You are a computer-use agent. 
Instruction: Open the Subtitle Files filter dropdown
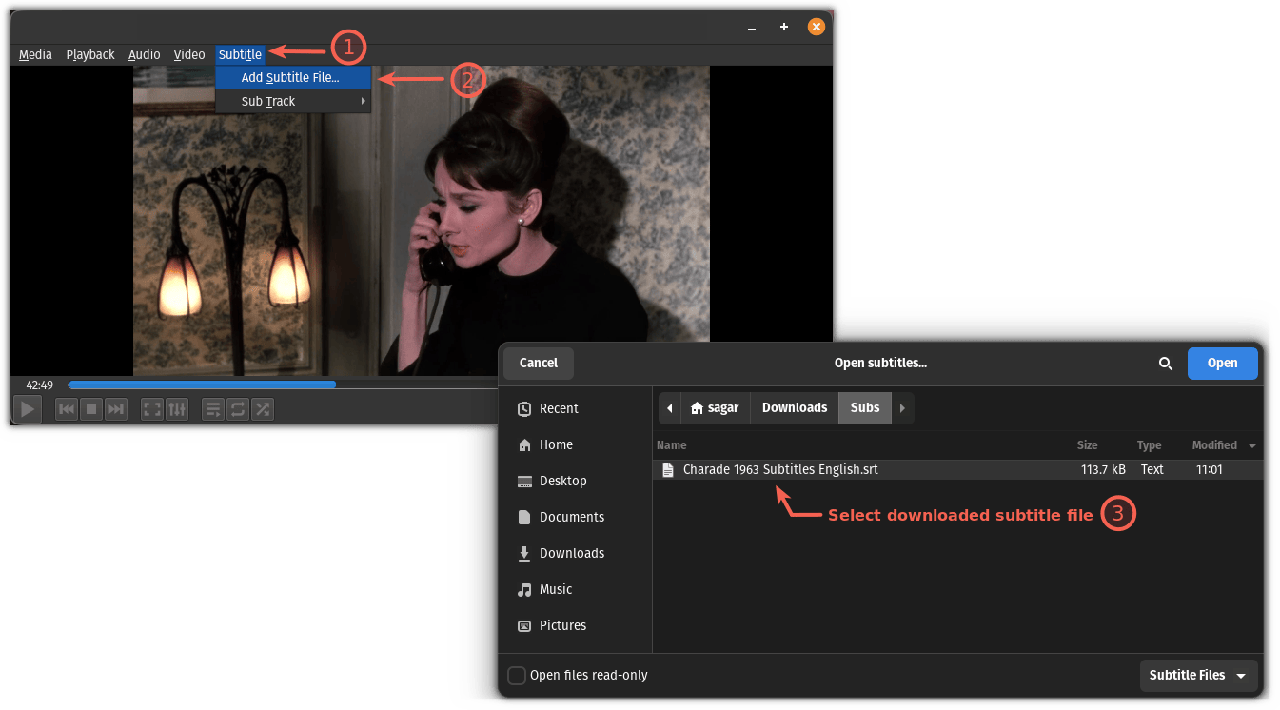pos(1198,676)
